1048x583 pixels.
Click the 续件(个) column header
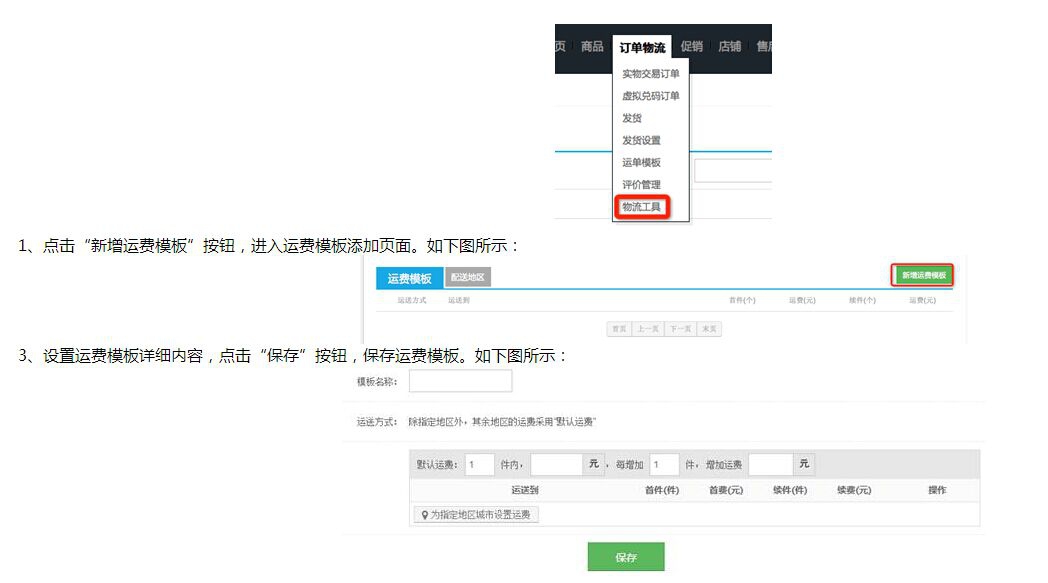(862, 300)
